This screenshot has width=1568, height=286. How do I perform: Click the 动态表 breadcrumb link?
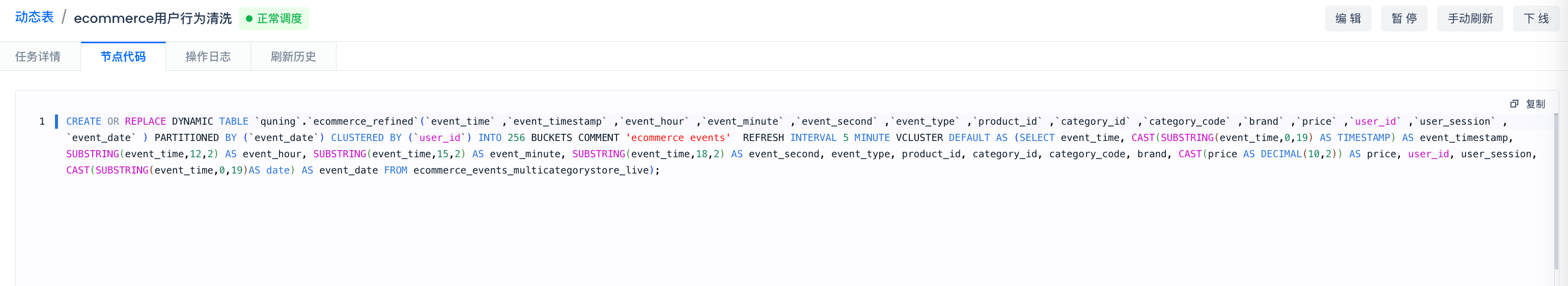coord(34,18)
